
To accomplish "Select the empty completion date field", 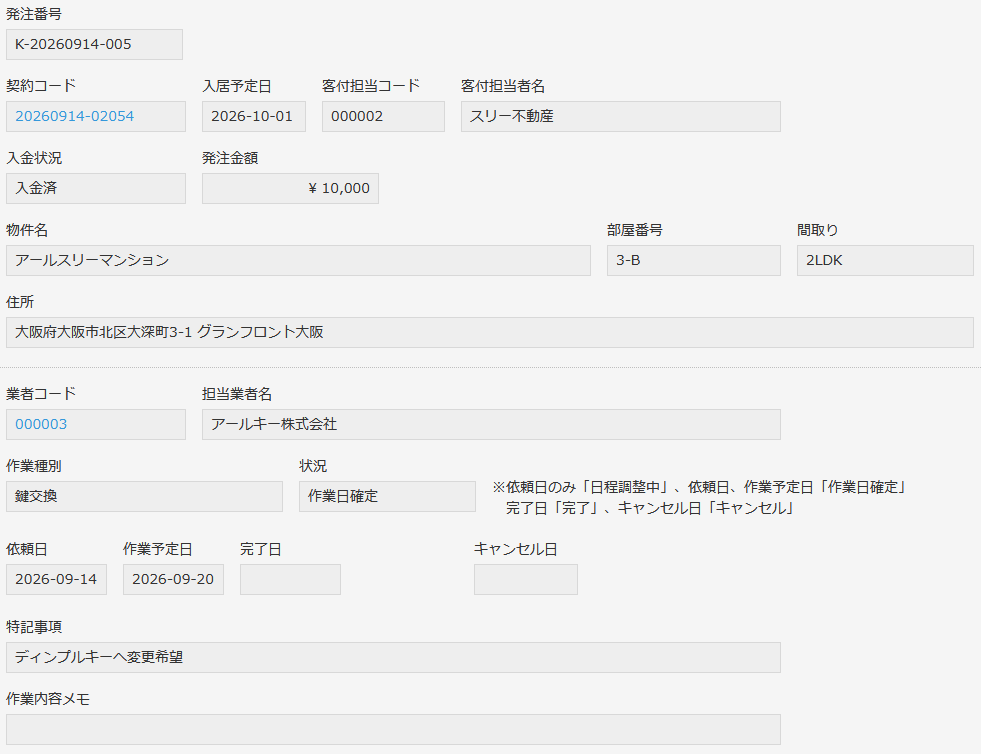I will [x=290, y=579].
